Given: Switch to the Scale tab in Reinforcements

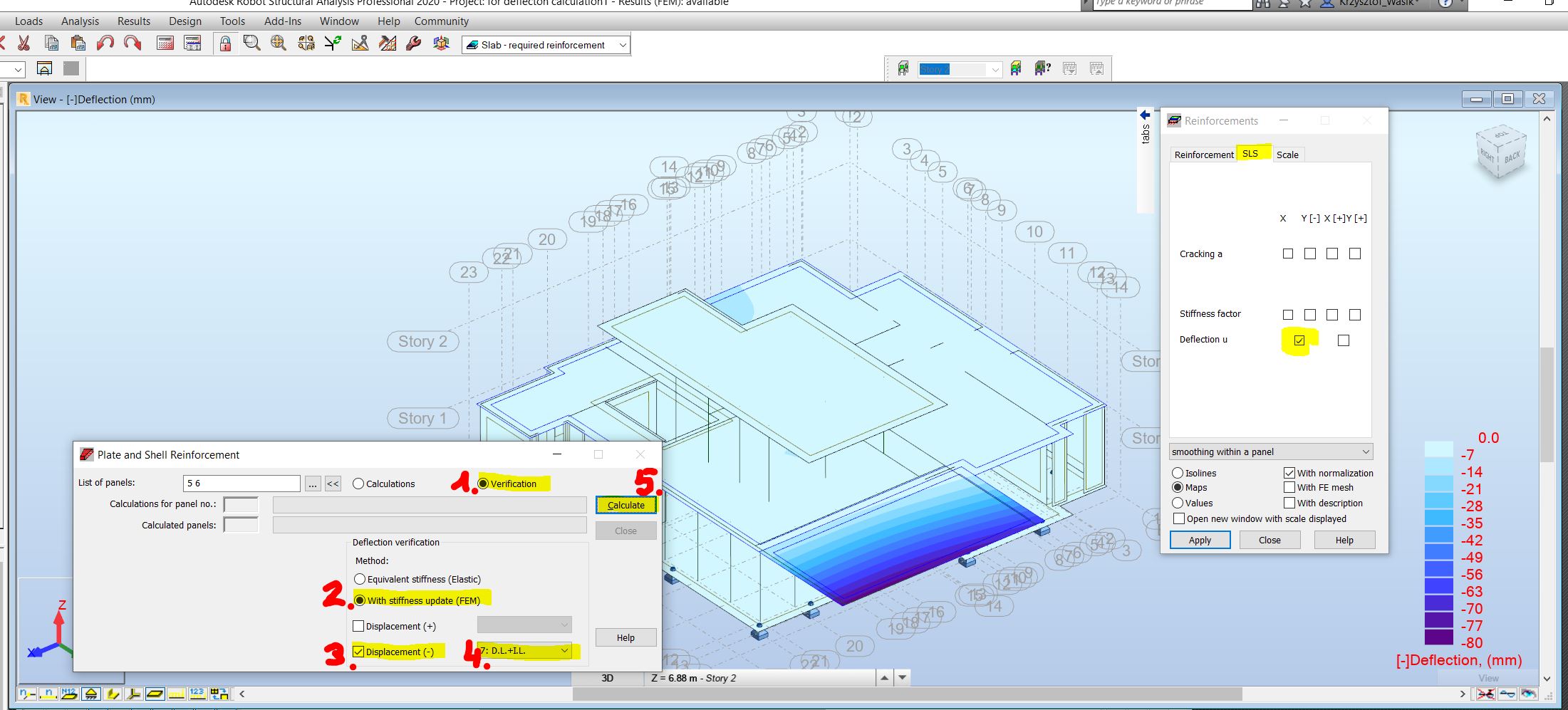Looking at the screenshot, I should 1287,154.
